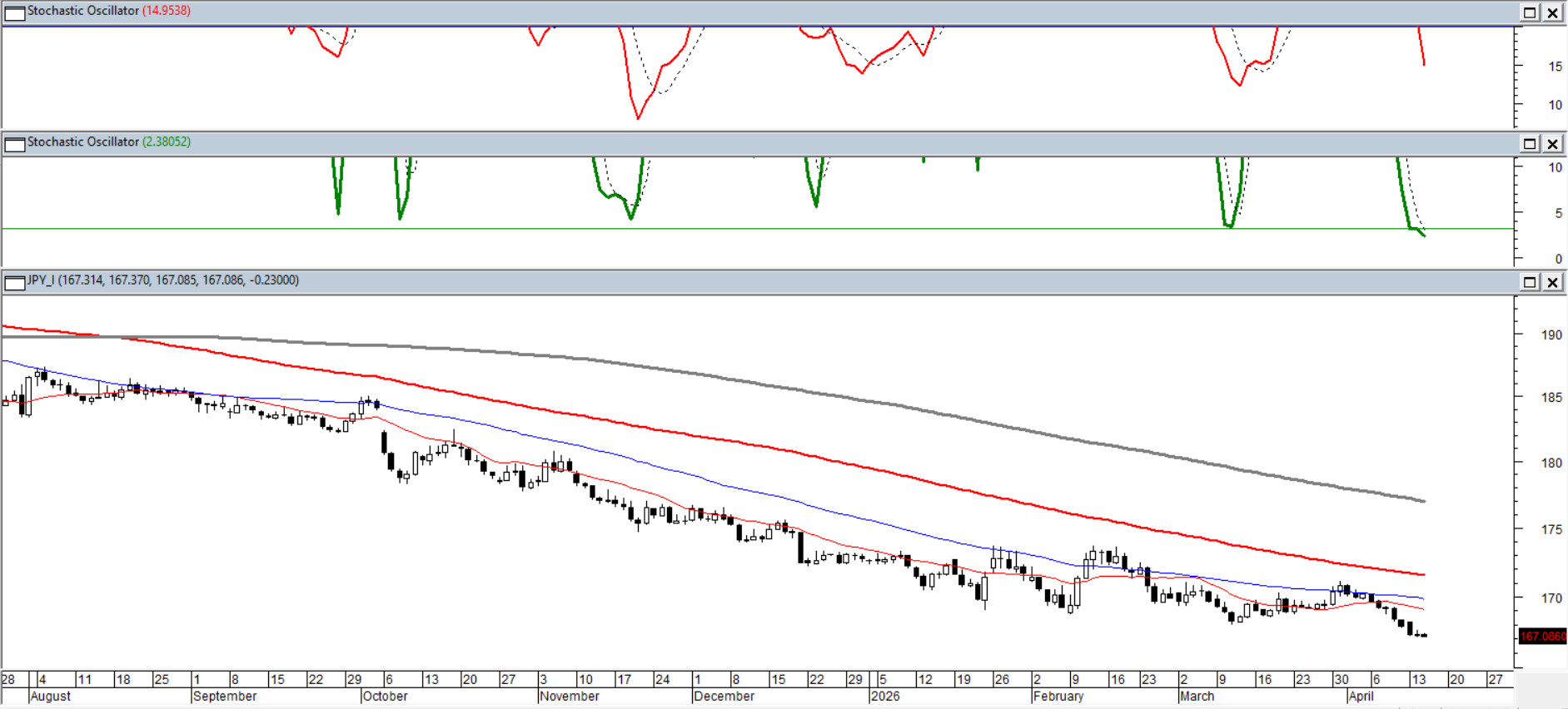Screen dimensions: 1568x709
Task: Close the Stochastic Oscillator (14.9538) panel
Action: coord(1553,12)
